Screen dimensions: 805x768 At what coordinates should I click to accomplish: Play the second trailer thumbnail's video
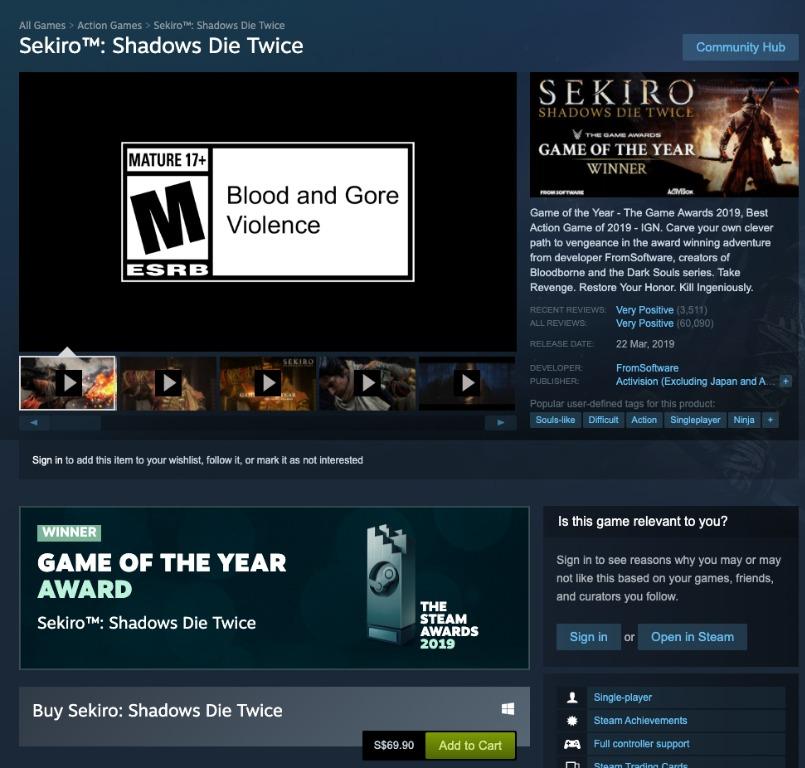[x=167, y=383]
